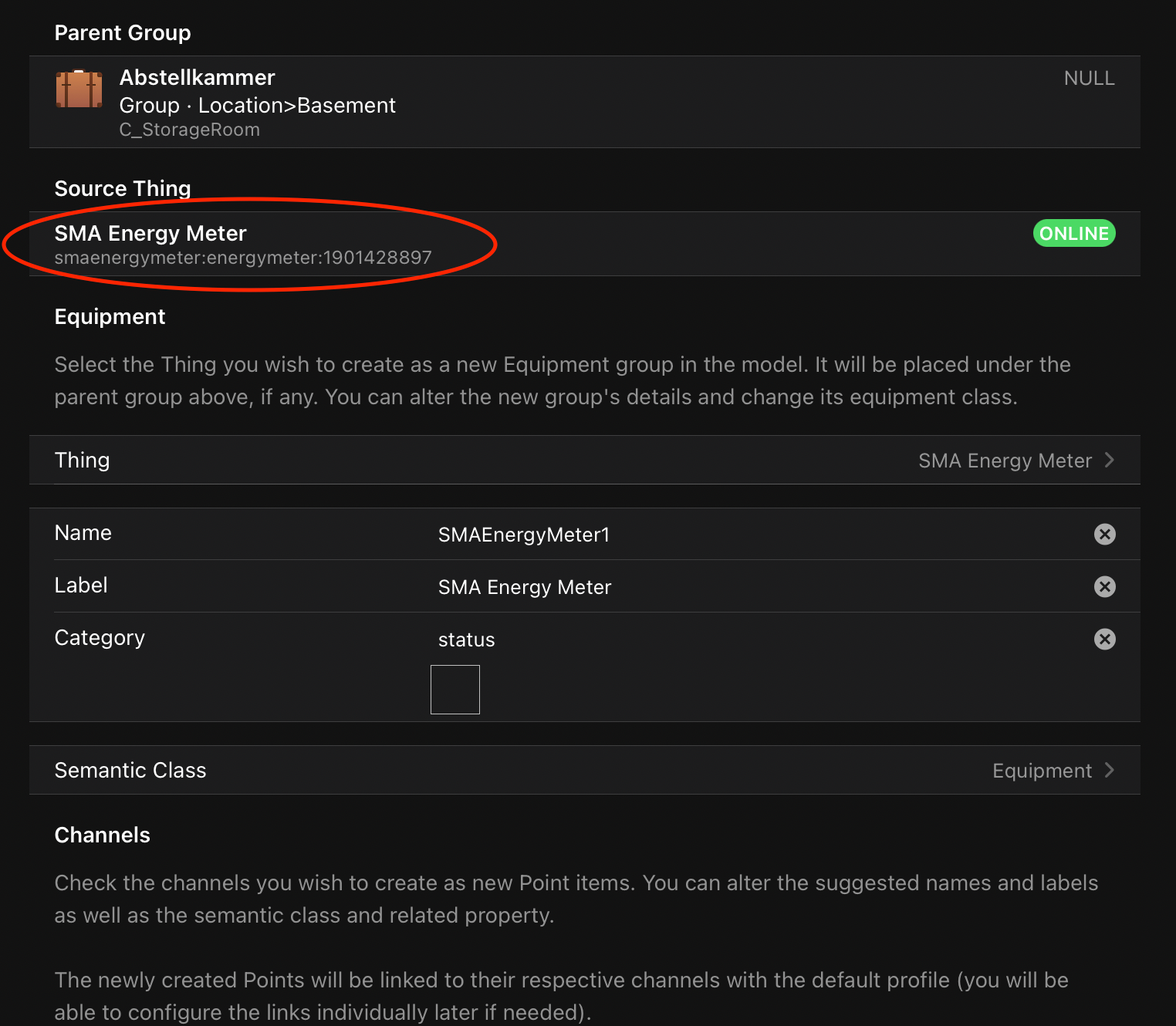Clear the Name field with its X icon
The width and height of the screenshot is (1176, 1026).
pos(1104,534)
